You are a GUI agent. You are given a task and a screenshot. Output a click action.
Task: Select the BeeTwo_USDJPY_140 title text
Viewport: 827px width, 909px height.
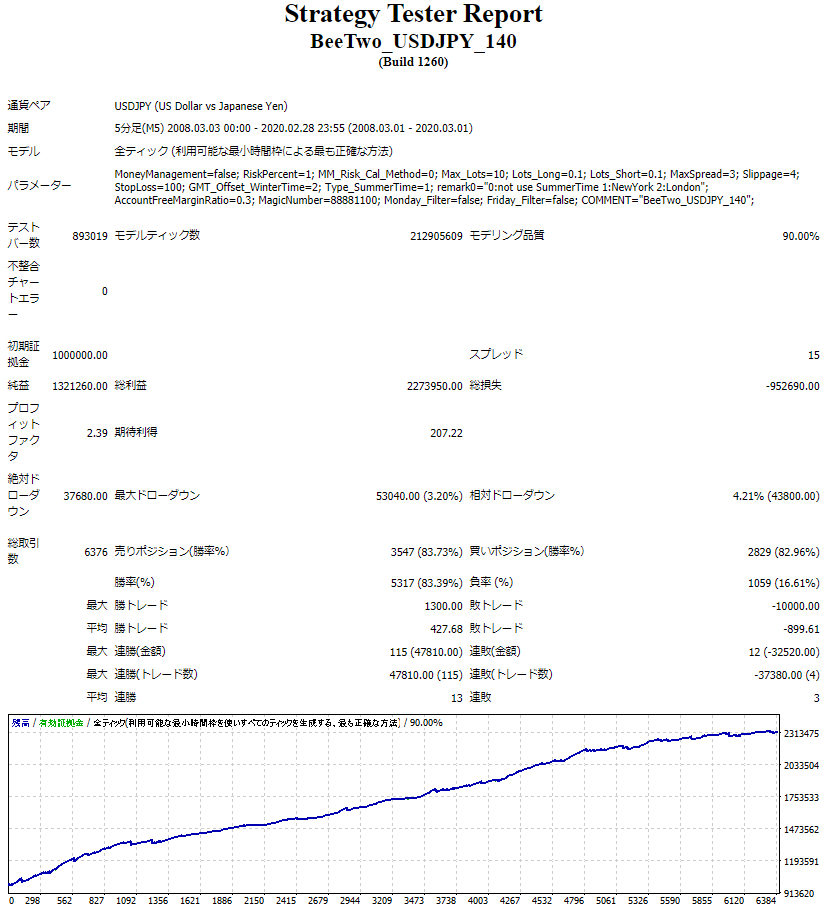(x=413, y=41)
